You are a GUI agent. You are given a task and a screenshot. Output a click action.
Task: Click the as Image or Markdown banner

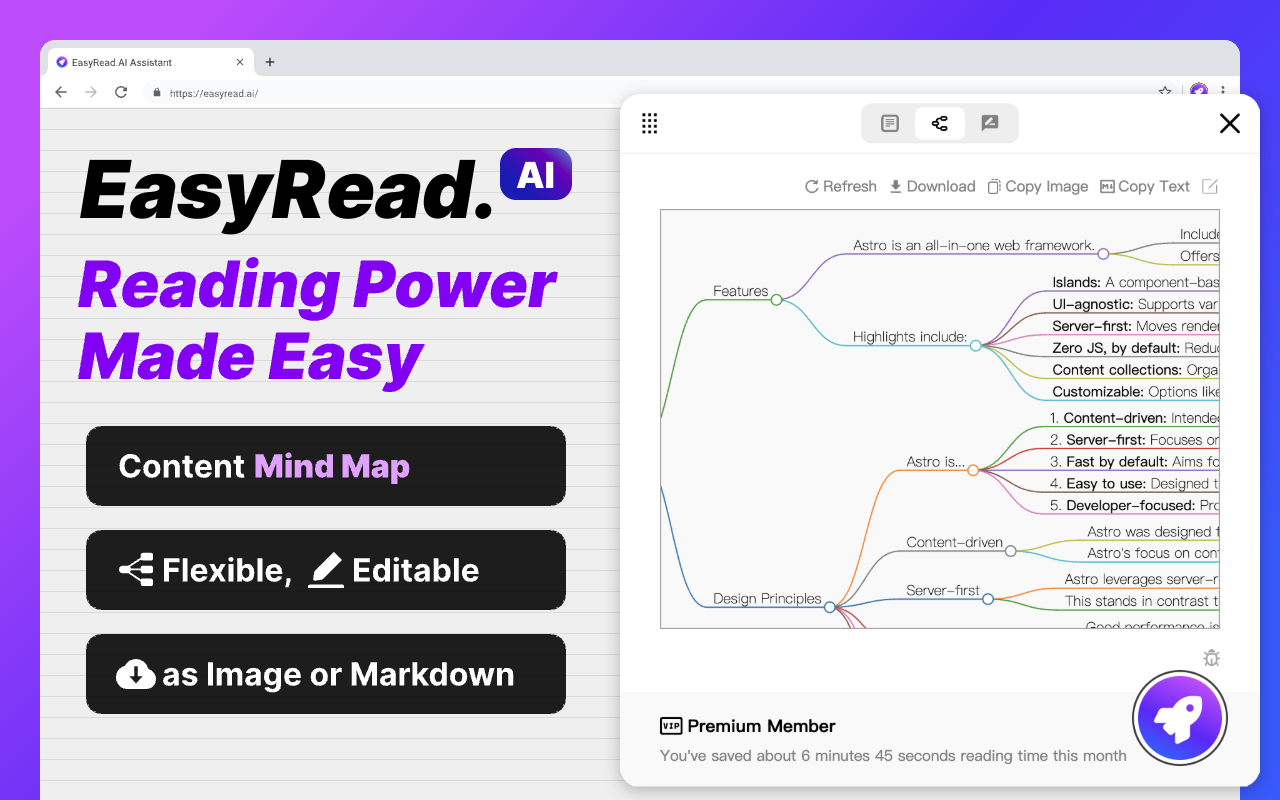point(326,674)
